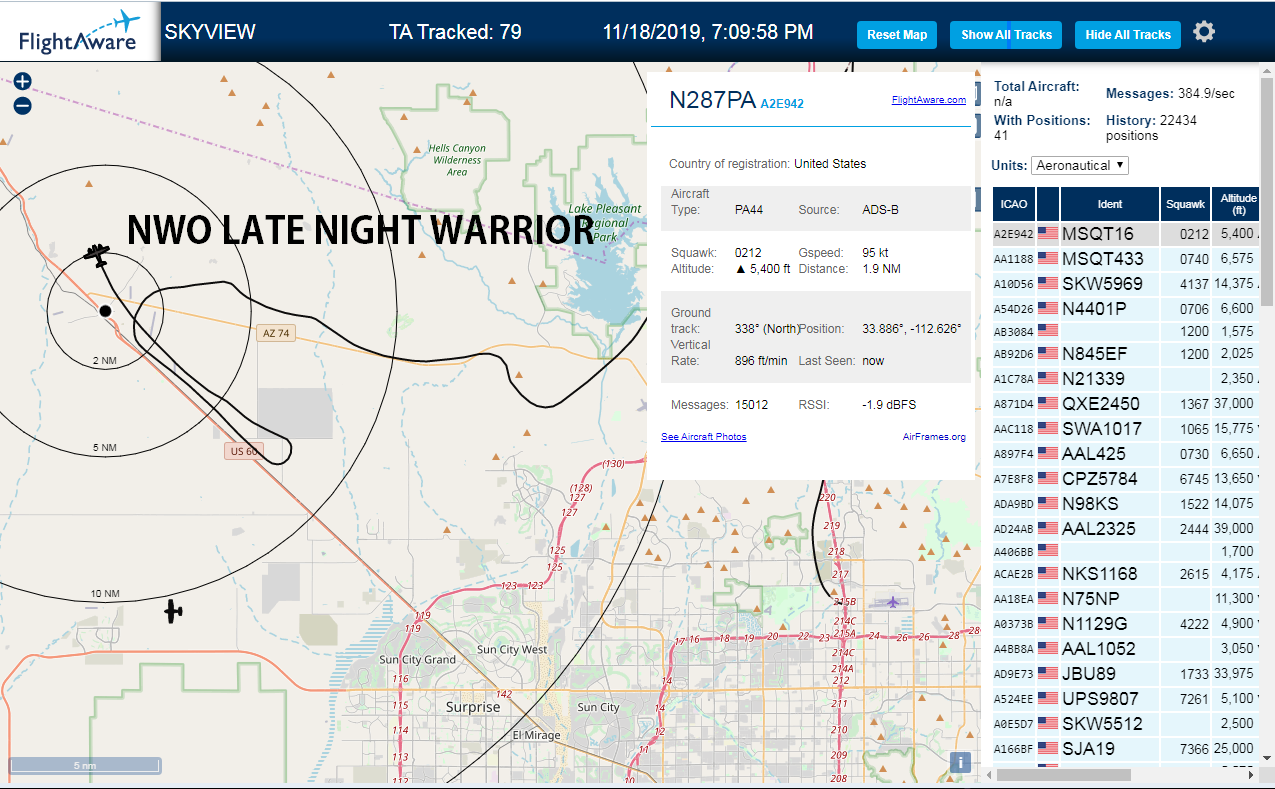The image size is (1275, 789).
Task: Select AAL1052 aircraft row
Action: pyautogui.click(x=1126, y=648)
